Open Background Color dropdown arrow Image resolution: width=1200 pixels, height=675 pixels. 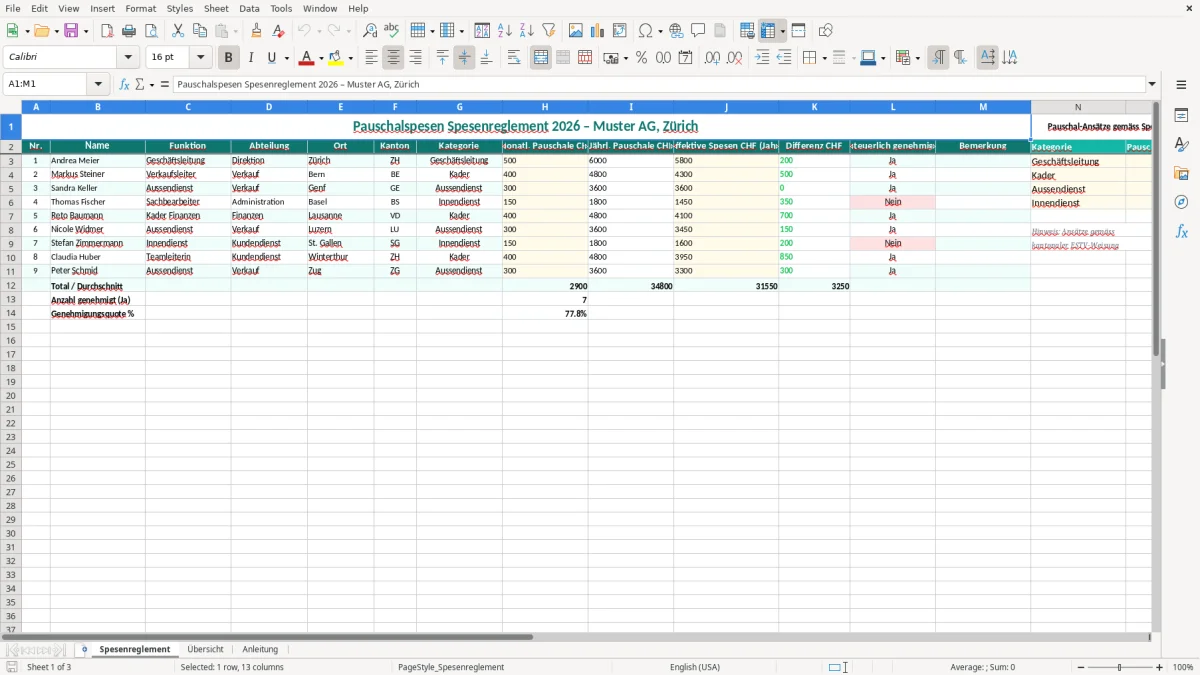[351, 58]
